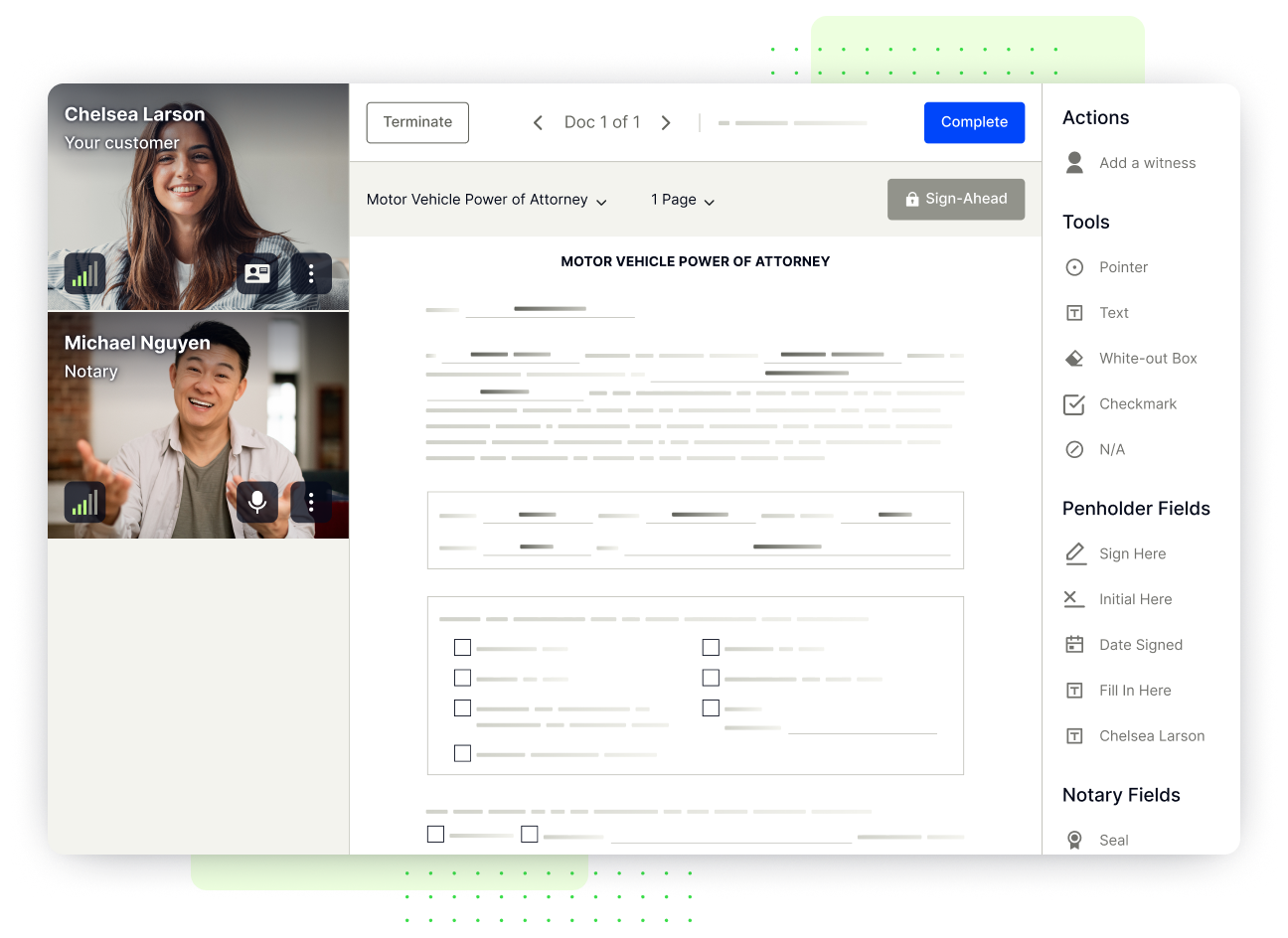Click the Terminate button
The height and width of the screenshot is (938, 1288).
[417, 122]
